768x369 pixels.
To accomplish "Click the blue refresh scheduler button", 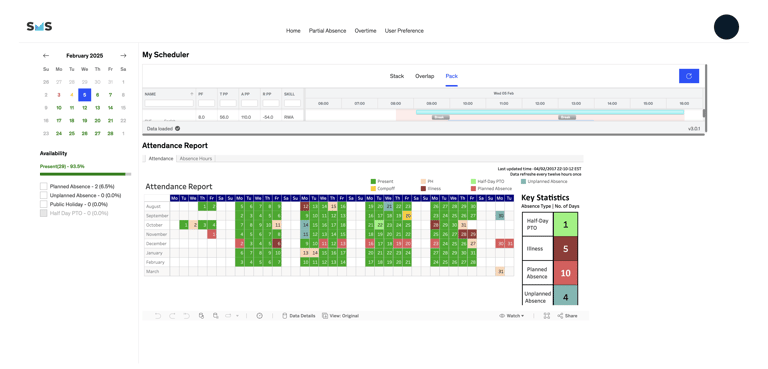I will (689, 76).
